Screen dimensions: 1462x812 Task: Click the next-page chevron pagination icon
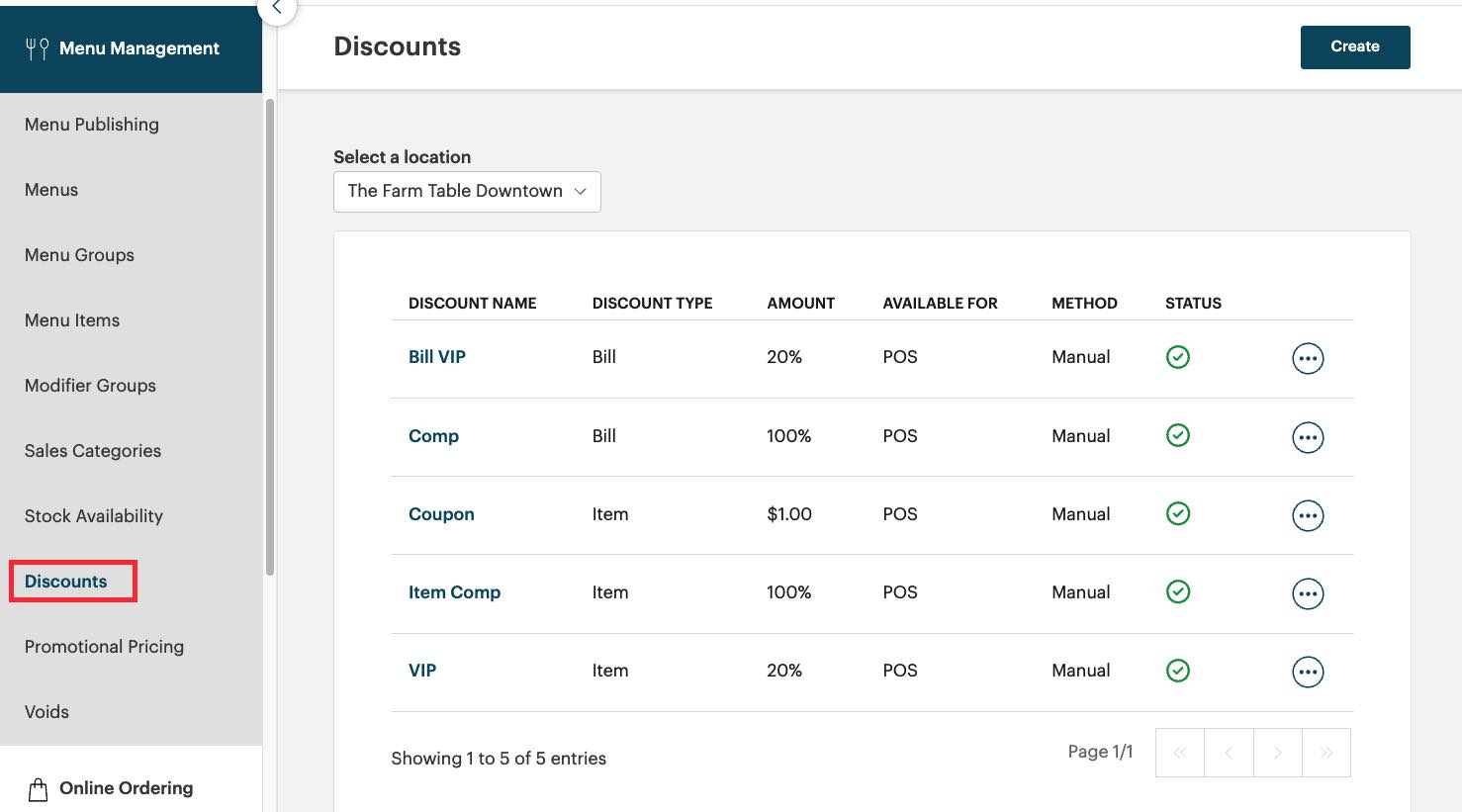[1277, 752]
